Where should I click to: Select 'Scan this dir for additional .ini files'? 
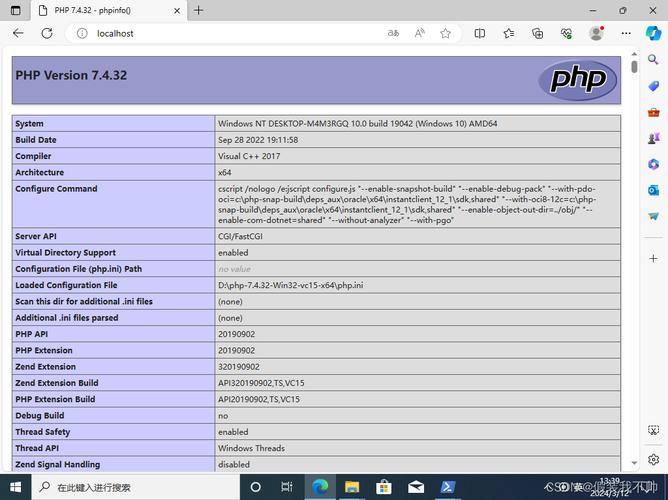pos(84,302)
